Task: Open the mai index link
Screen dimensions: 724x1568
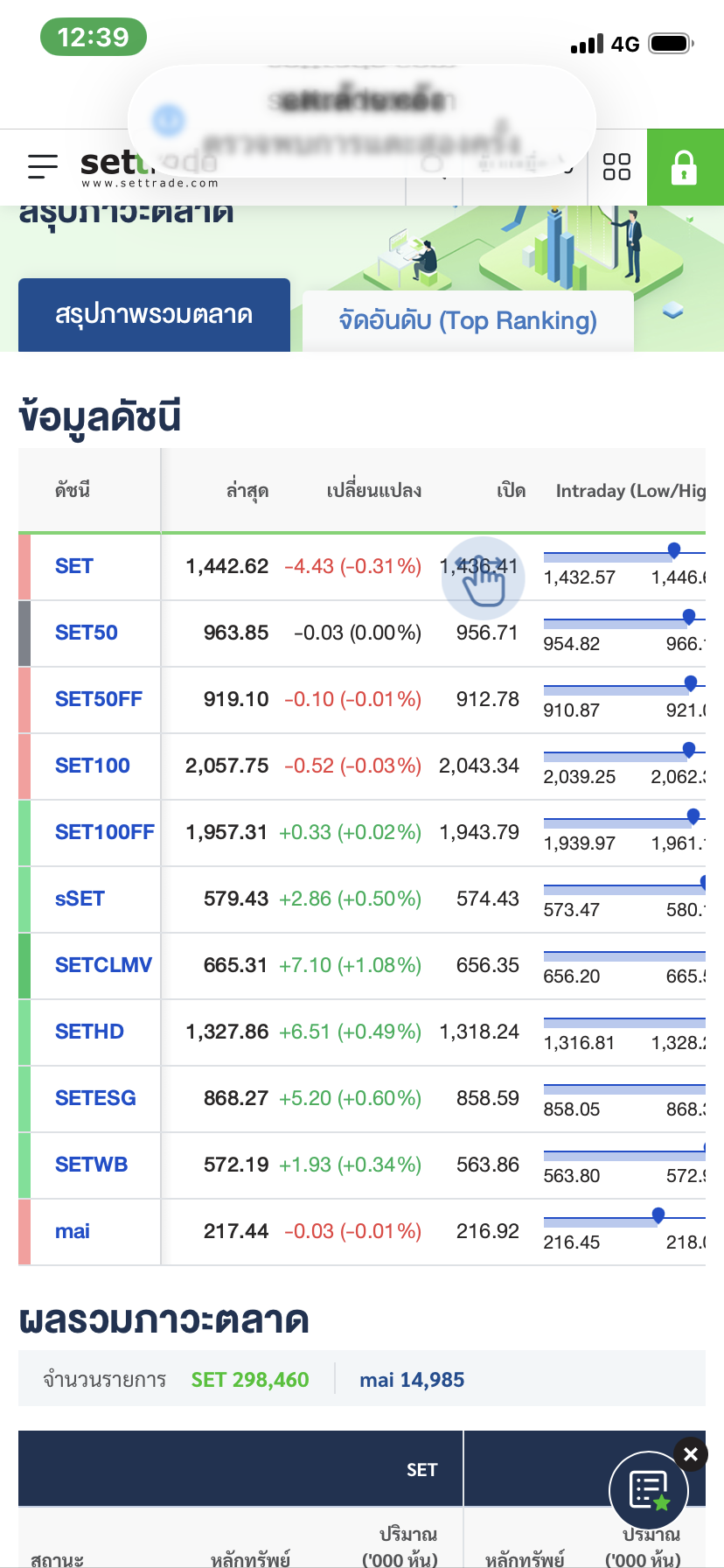Action: click(x=73, y=1231)
